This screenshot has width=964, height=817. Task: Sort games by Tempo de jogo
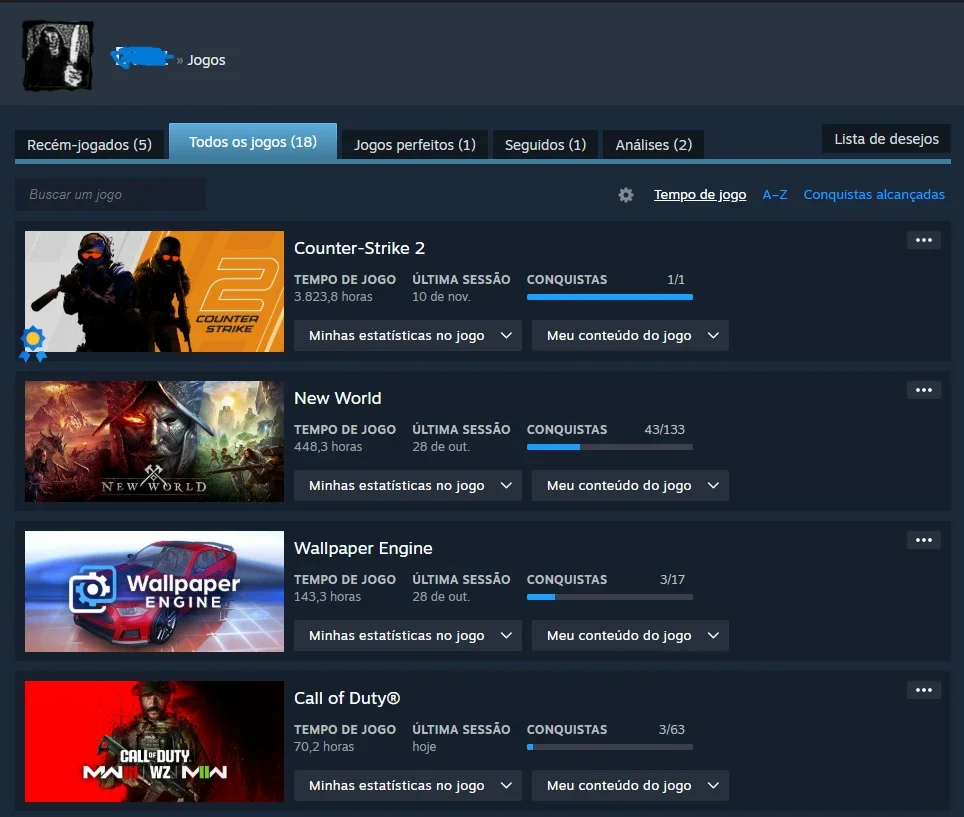click(700, 195)
